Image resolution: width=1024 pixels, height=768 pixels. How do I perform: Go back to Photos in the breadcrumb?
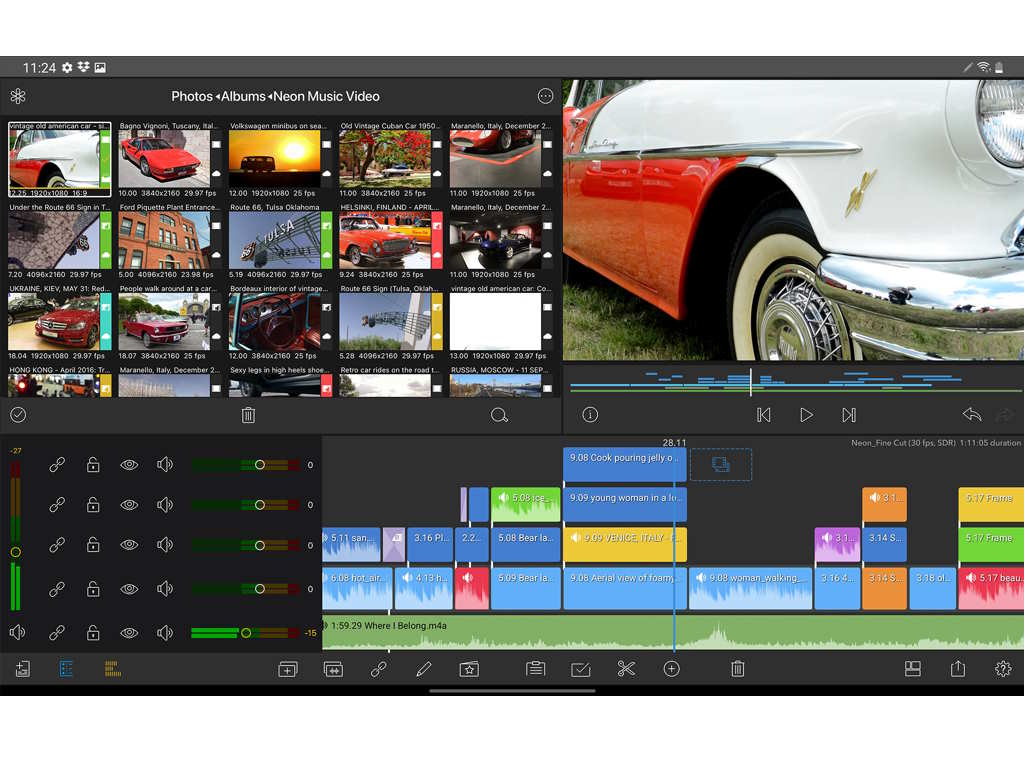click(192, 97)
